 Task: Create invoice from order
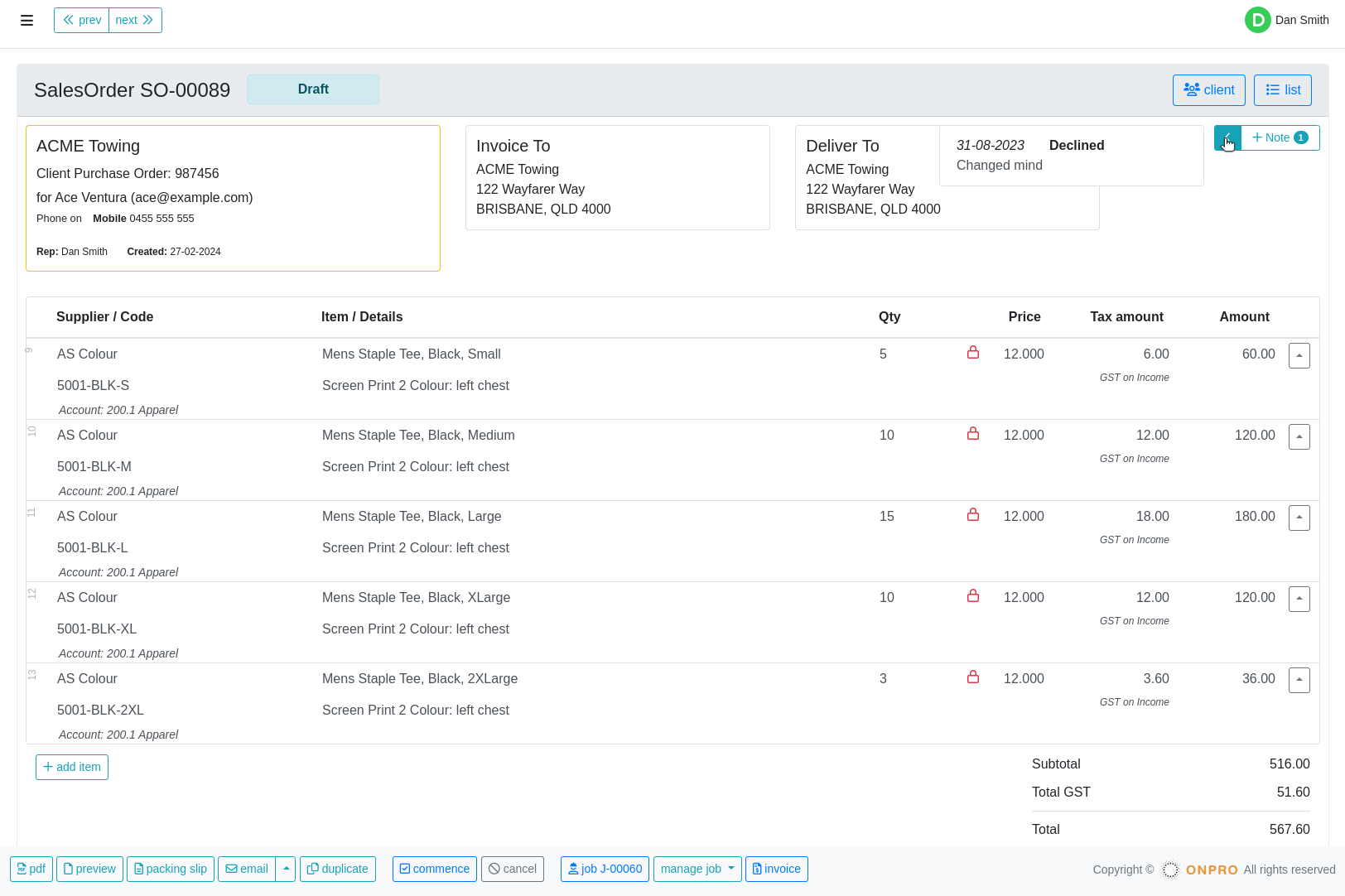[x=777, y=869]
